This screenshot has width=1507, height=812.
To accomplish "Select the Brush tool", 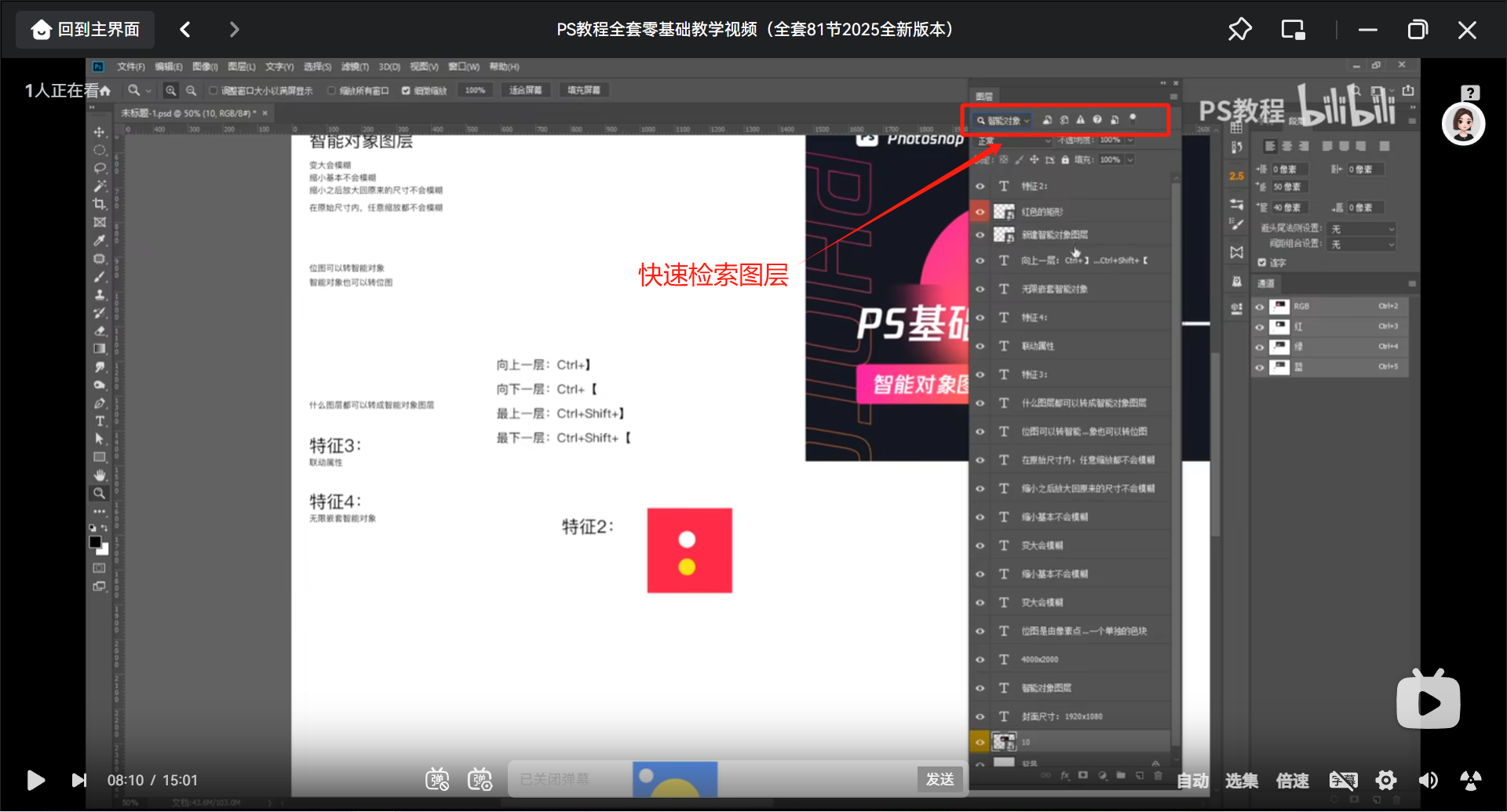I will pos(100,276).
